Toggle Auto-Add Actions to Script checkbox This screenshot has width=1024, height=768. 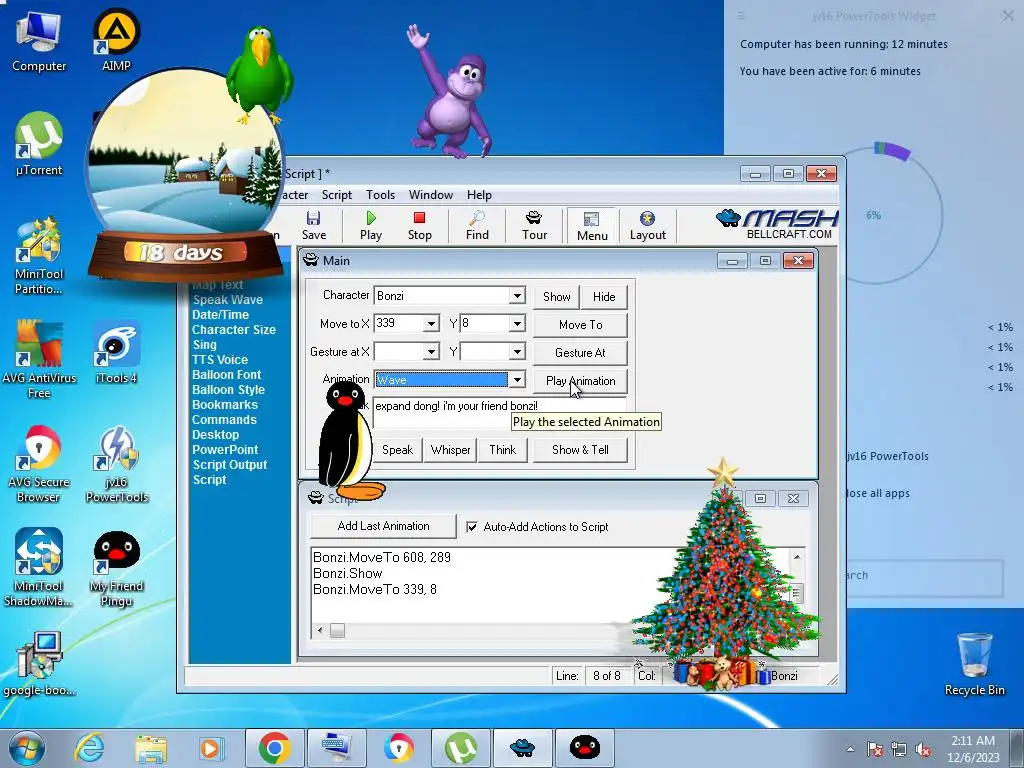pyautogui.click(x=472, y=527)
